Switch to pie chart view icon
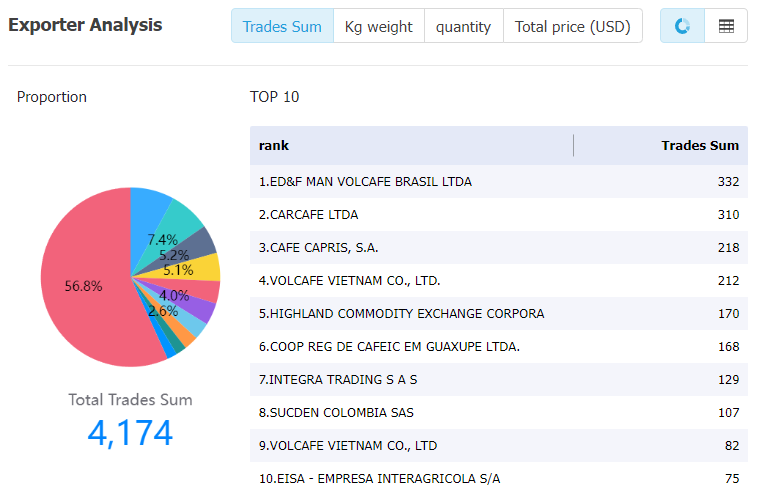 click(x=682, y=26)
